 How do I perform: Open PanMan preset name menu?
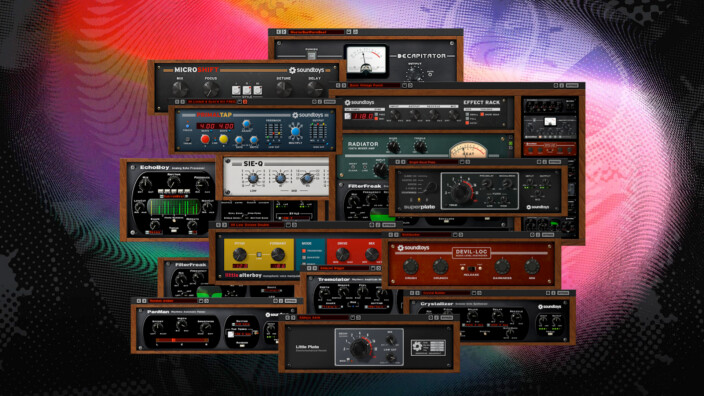coord(173,301)
